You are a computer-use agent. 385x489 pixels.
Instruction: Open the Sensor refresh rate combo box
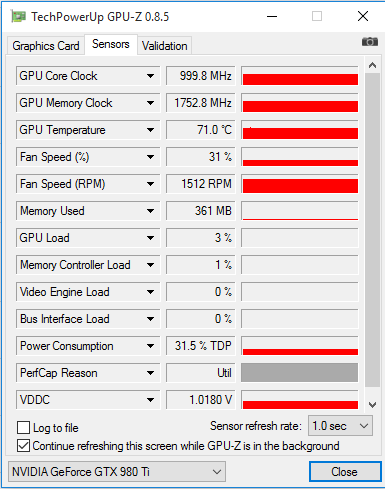tap(340, 426)
